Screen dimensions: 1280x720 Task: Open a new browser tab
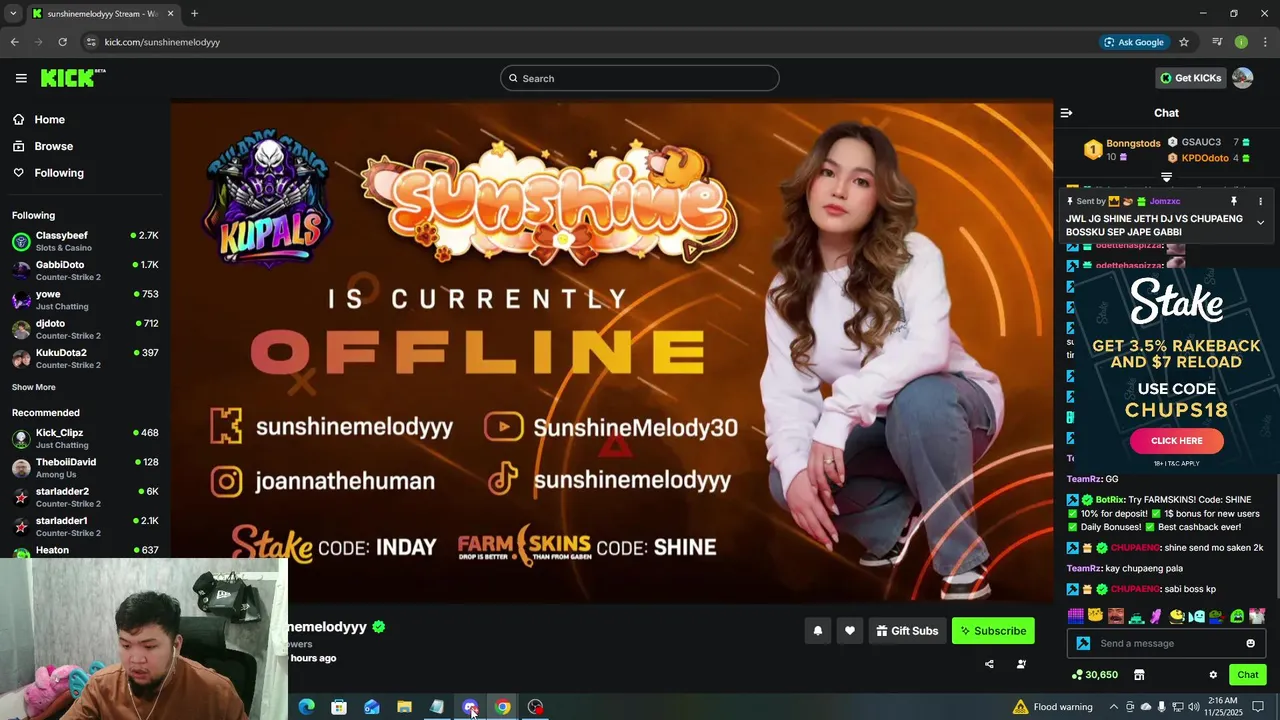[194, 14]
